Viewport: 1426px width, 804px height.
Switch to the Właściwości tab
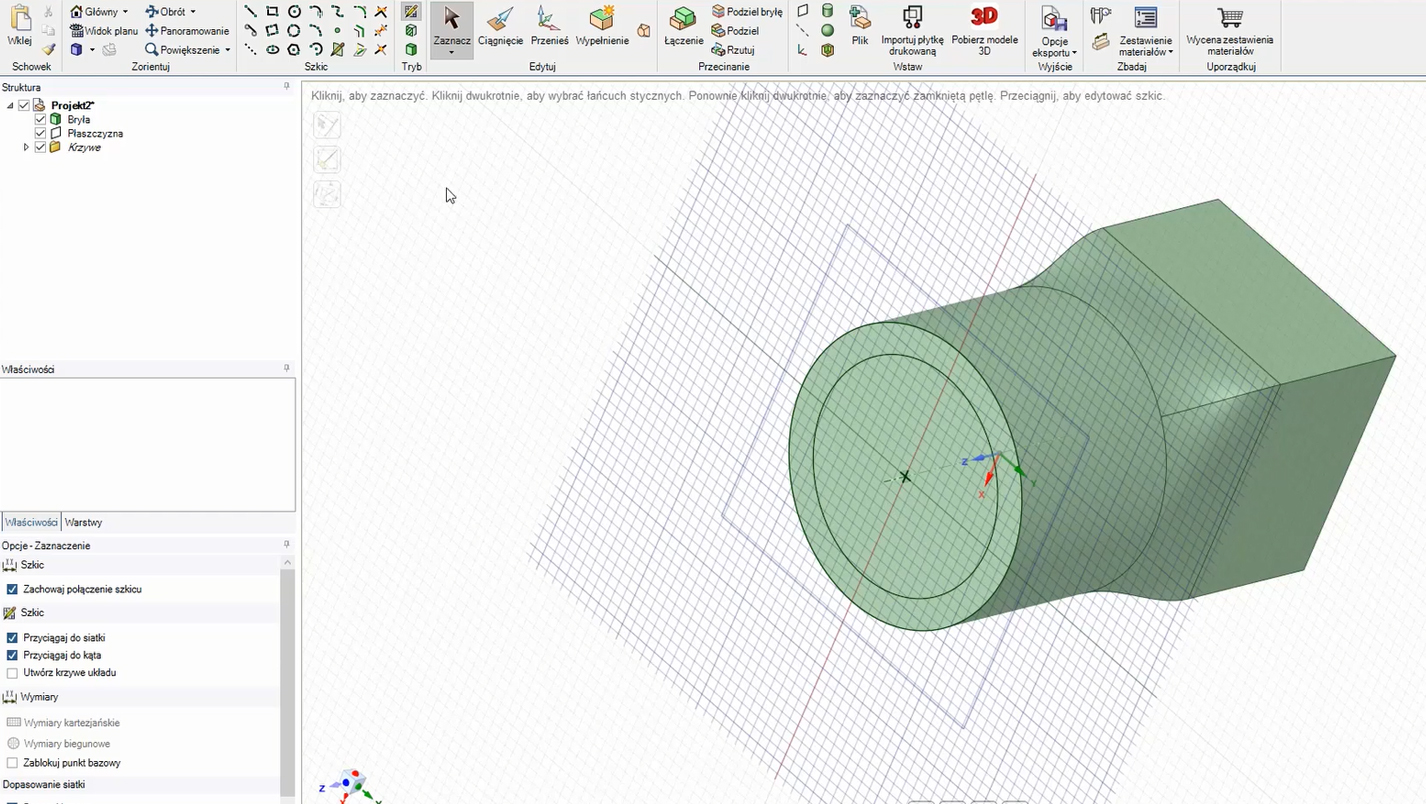[31, 522]
